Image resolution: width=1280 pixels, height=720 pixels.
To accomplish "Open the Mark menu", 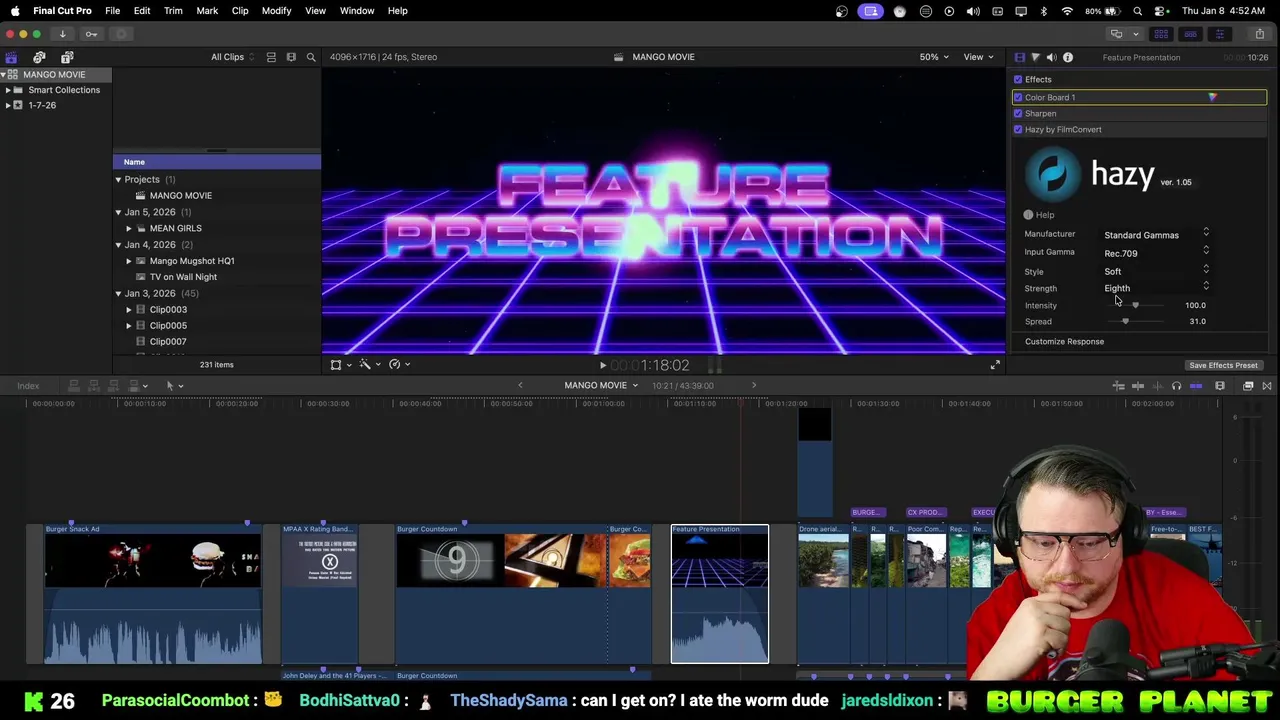I will click(x=207, y=11).
